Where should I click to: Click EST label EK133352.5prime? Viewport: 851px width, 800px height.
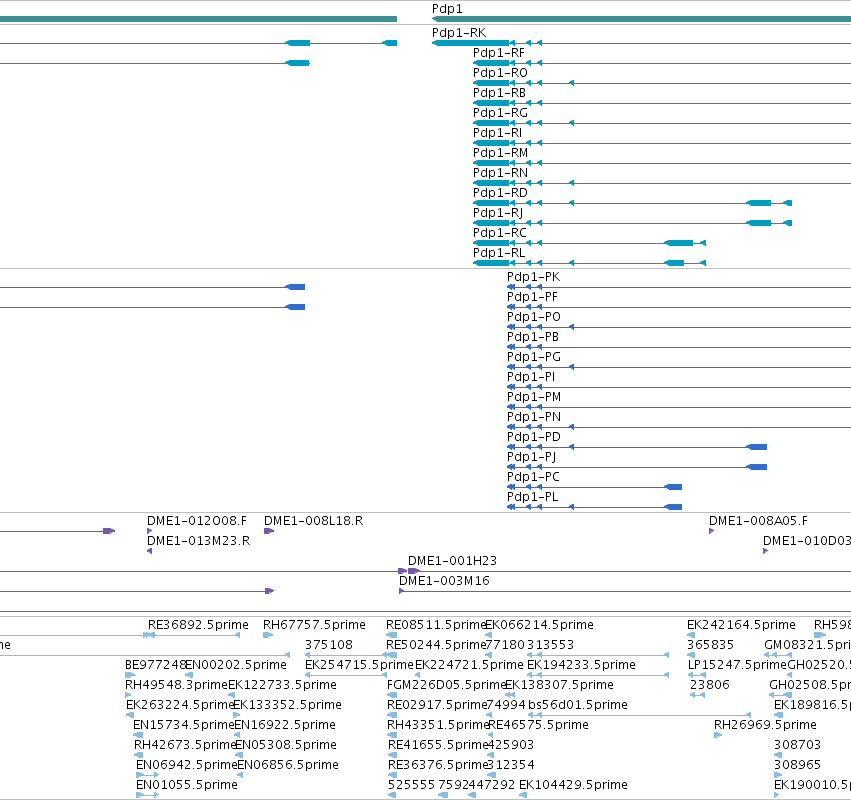point(287,705)
